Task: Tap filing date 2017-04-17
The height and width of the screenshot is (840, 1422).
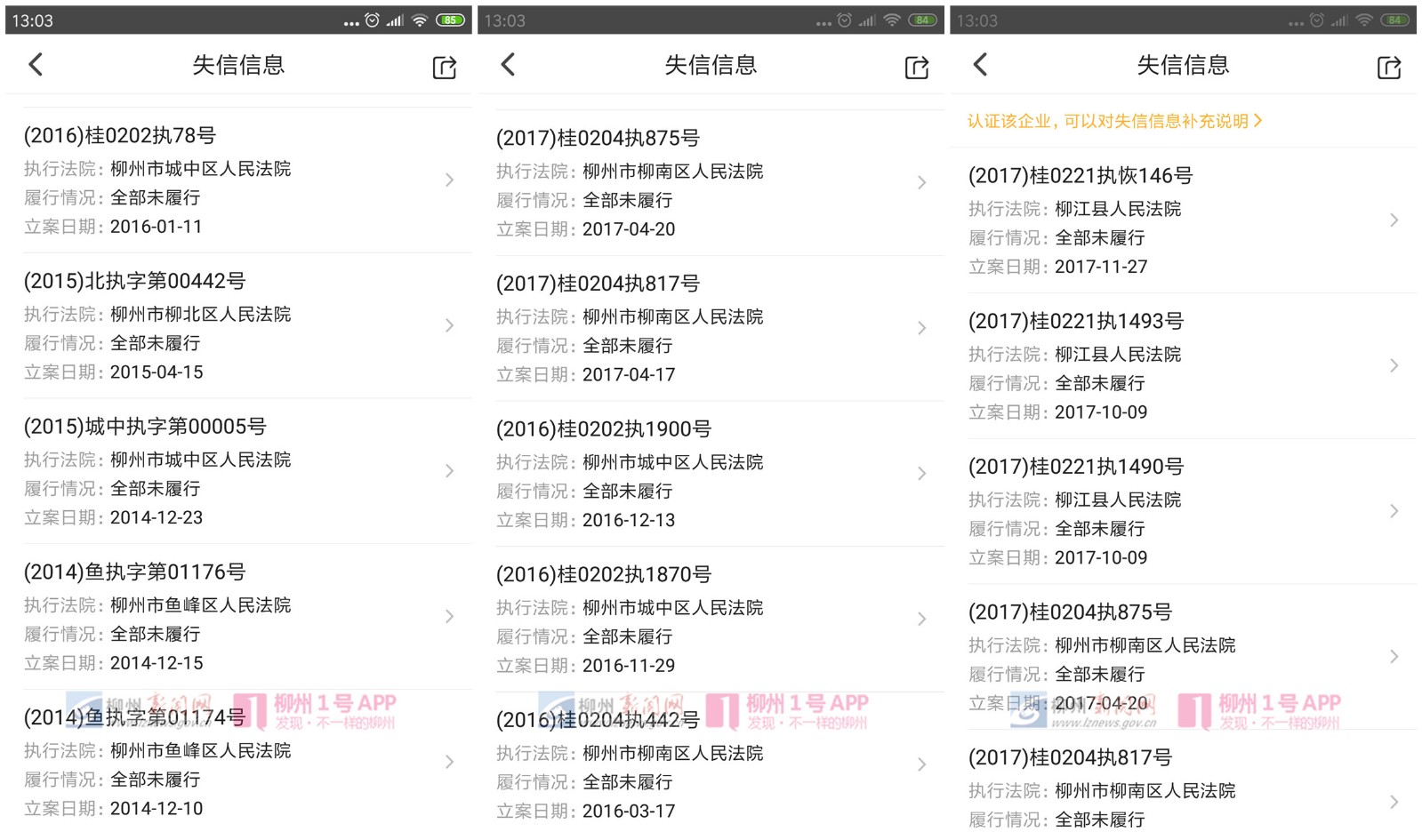Action: tap(629, 375)
